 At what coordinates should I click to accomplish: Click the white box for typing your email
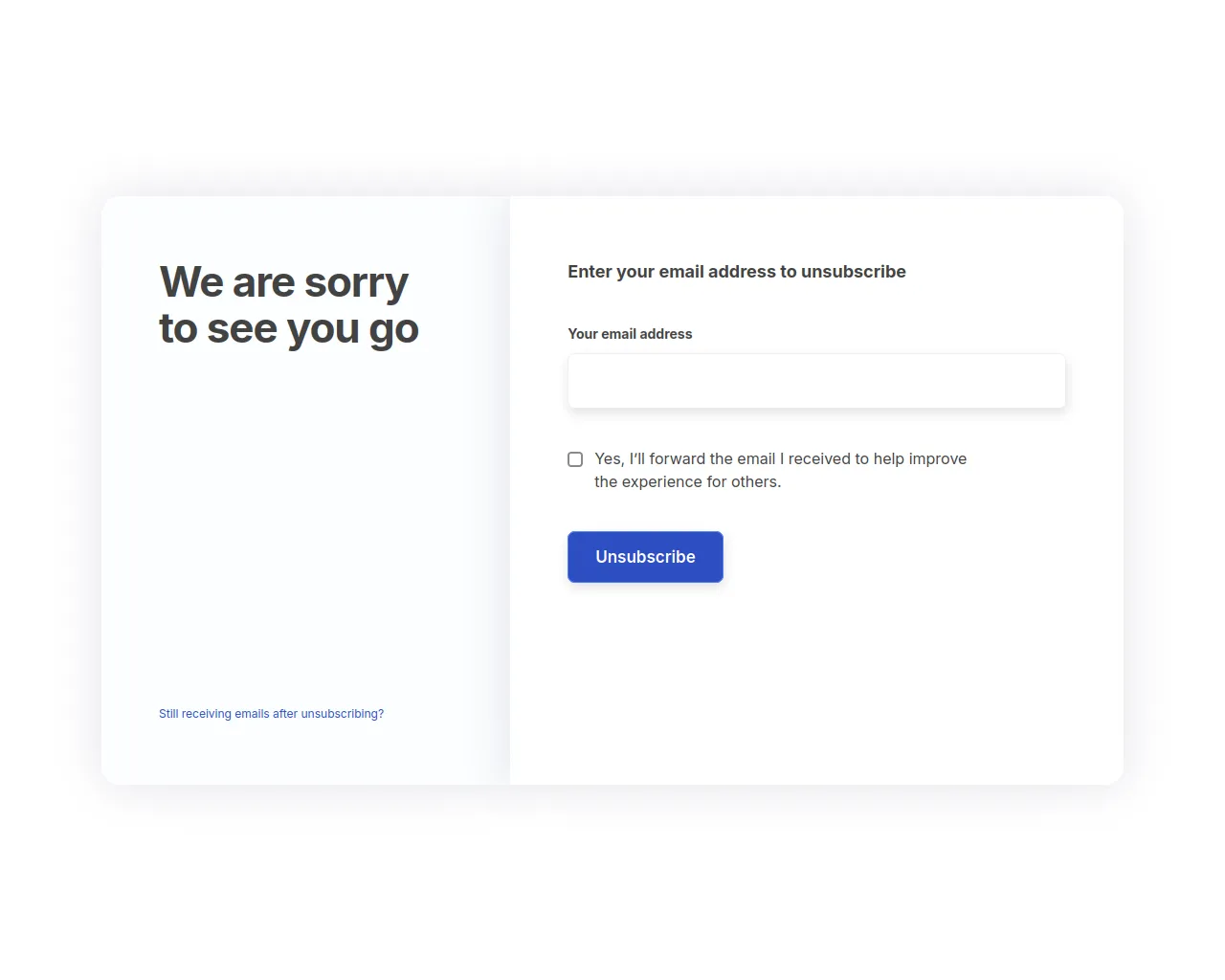[815, 381]
